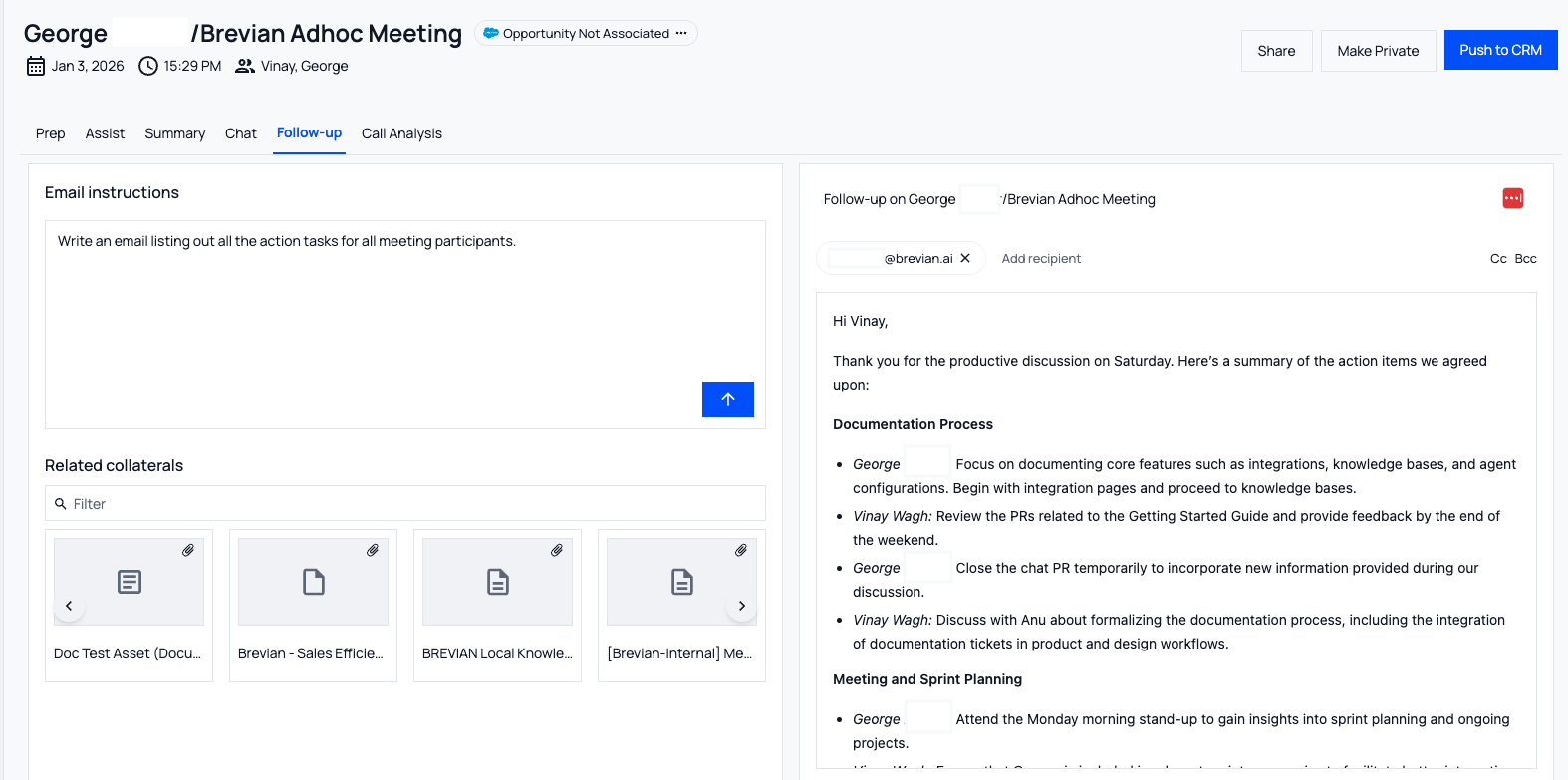
Task: Open the three-dot menu on opportunity badge
Action: tap(681, 33)
